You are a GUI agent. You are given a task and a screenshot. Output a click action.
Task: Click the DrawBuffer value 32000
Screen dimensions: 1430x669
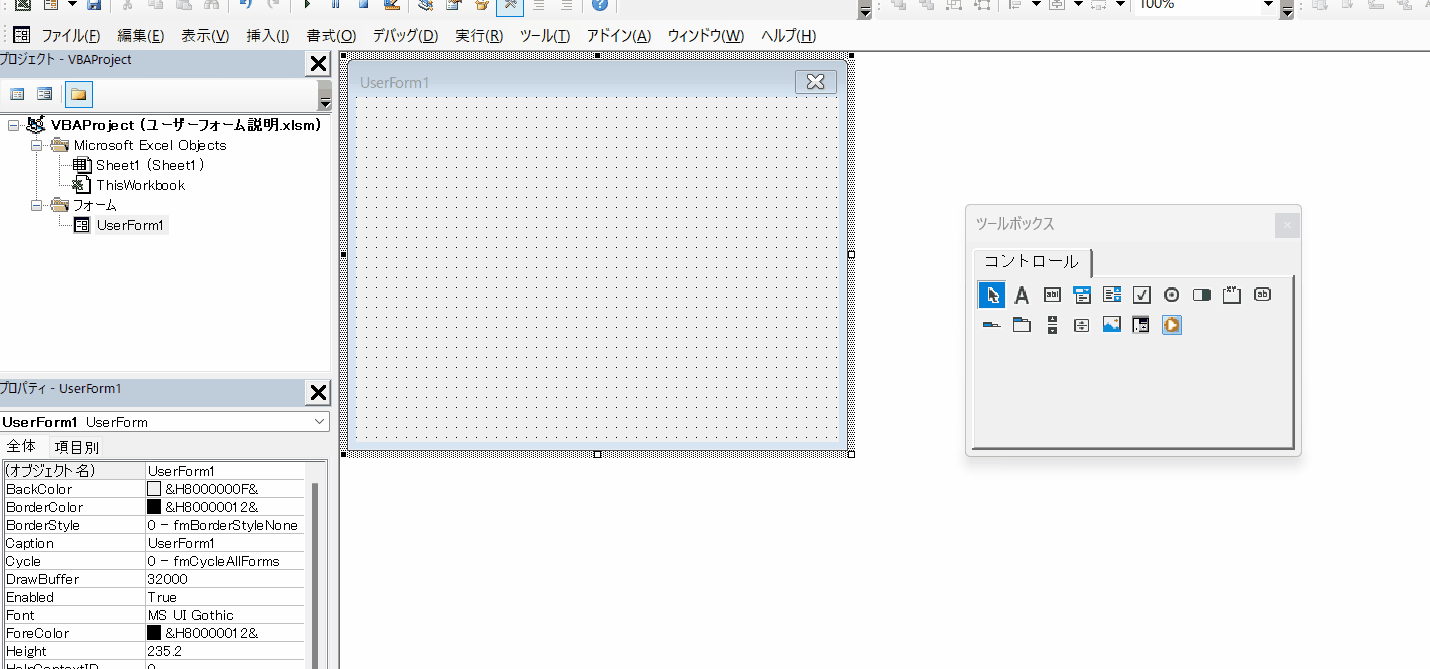click(x=224, y=579)
